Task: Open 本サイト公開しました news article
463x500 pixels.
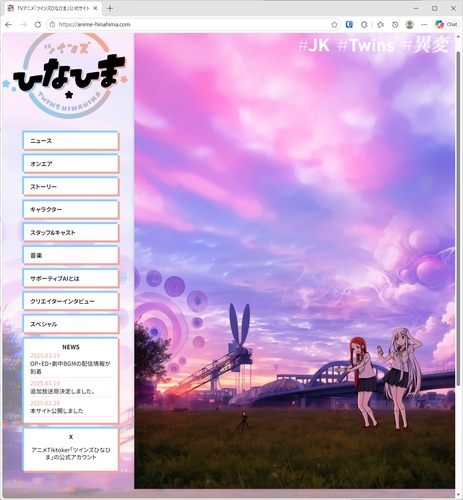Action: click(57, 411)
